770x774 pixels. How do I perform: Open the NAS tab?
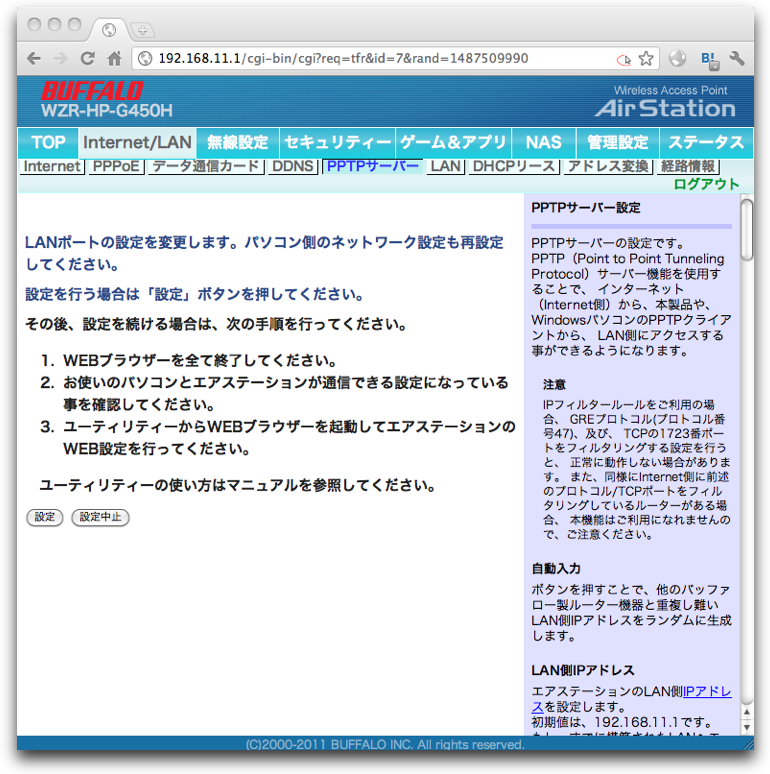[x=543, y=143]
